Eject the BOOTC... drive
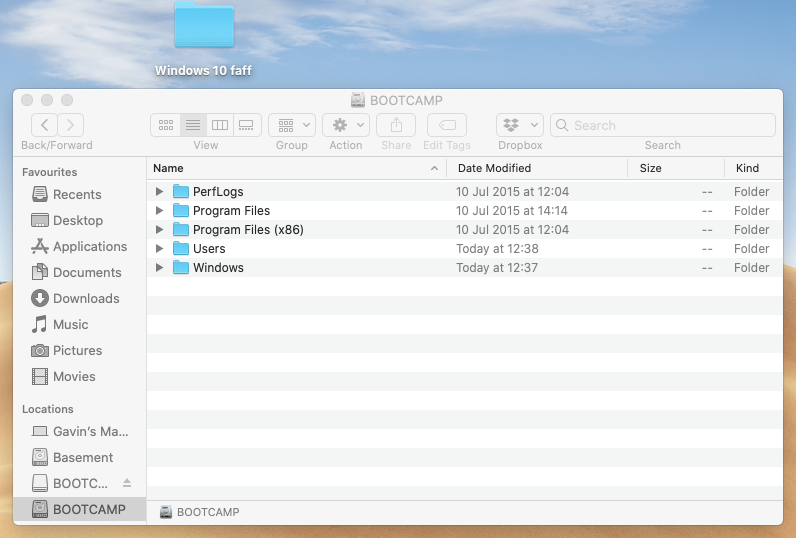The image size is (796, 538). point(127,483)
